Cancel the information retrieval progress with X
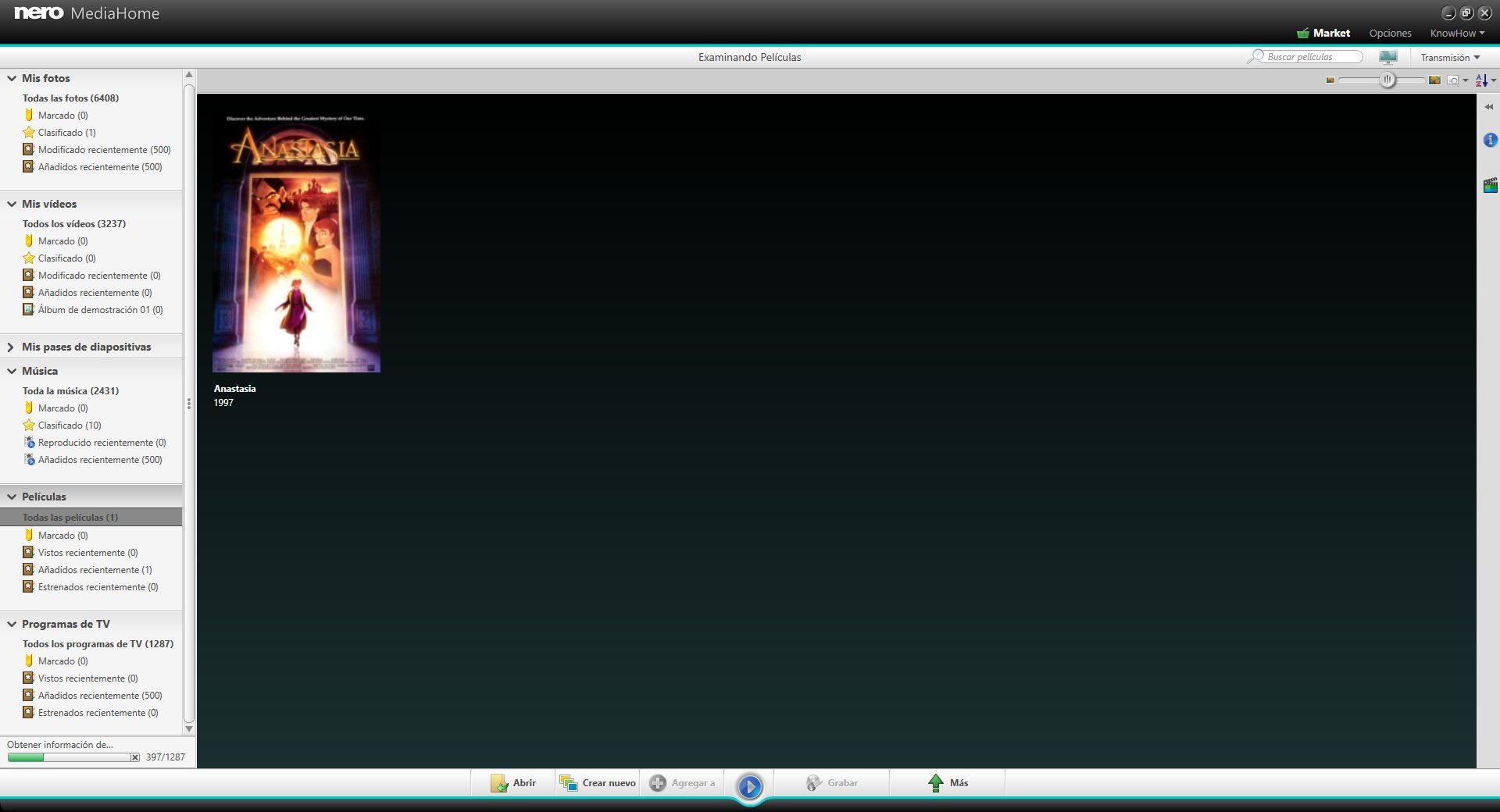1500x812 pixels. [135, 757]
